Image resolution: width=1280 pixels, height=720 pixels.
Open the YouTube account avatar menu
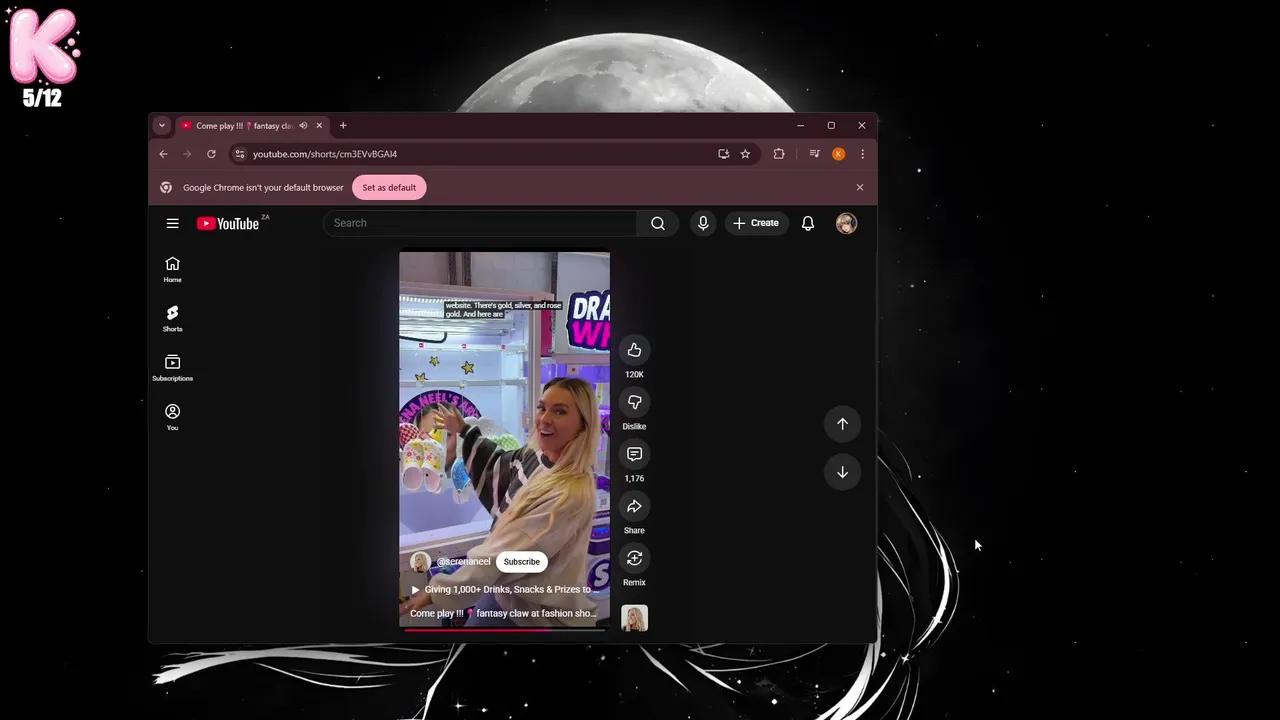point(846,223)
